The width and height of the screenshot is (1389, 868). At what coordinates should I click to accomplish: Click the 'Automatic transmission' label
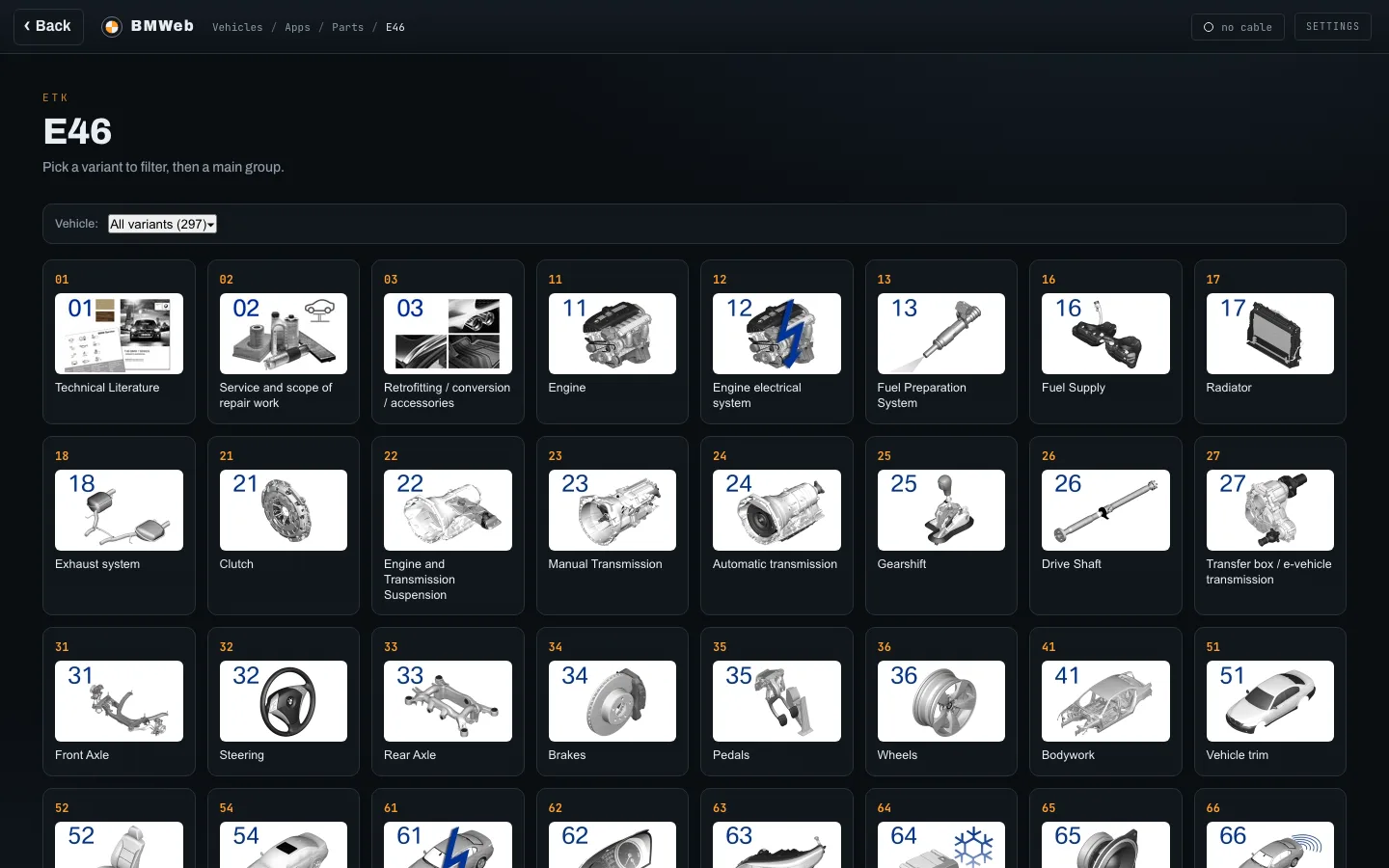coord(775,564)
